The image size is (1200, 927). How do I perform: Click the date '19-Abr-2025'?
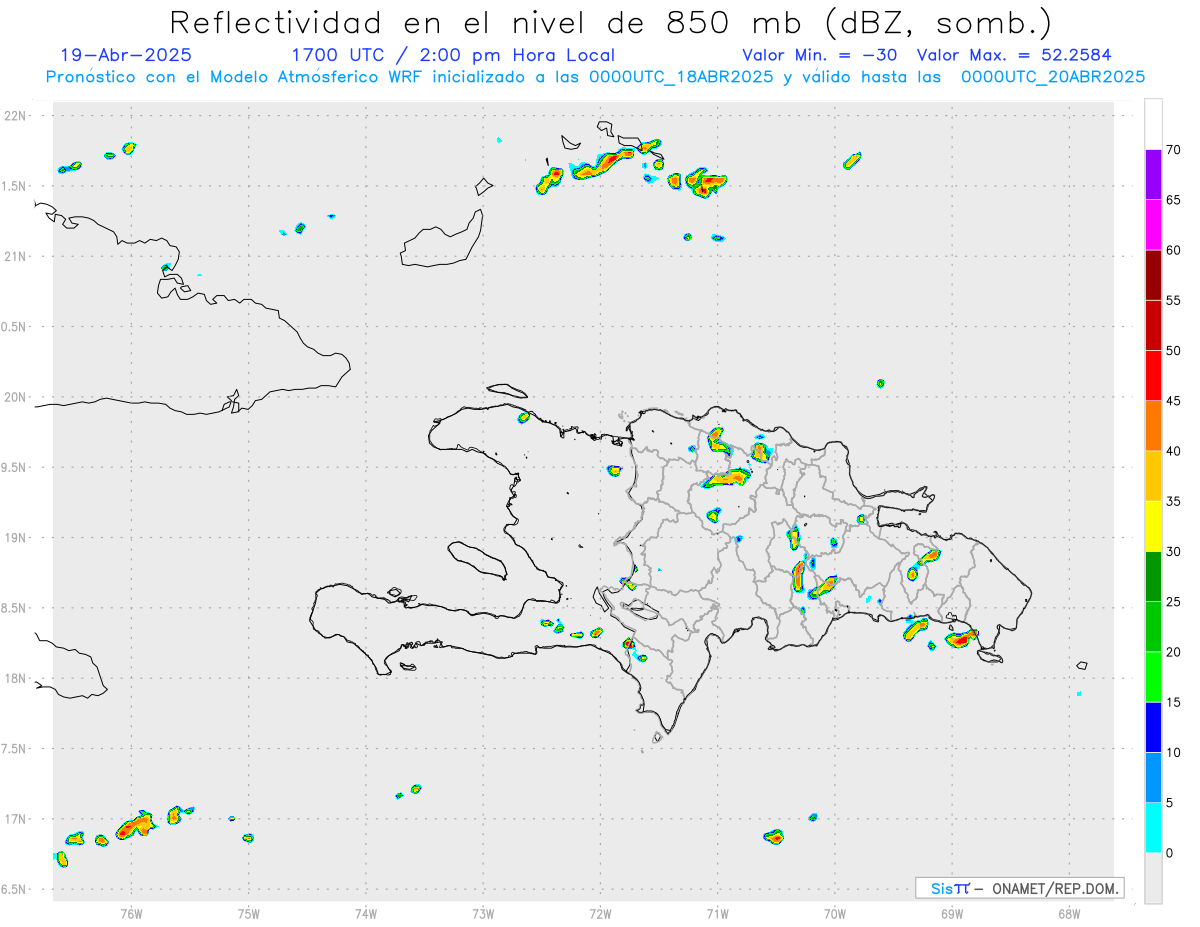(x=126, y=55)
